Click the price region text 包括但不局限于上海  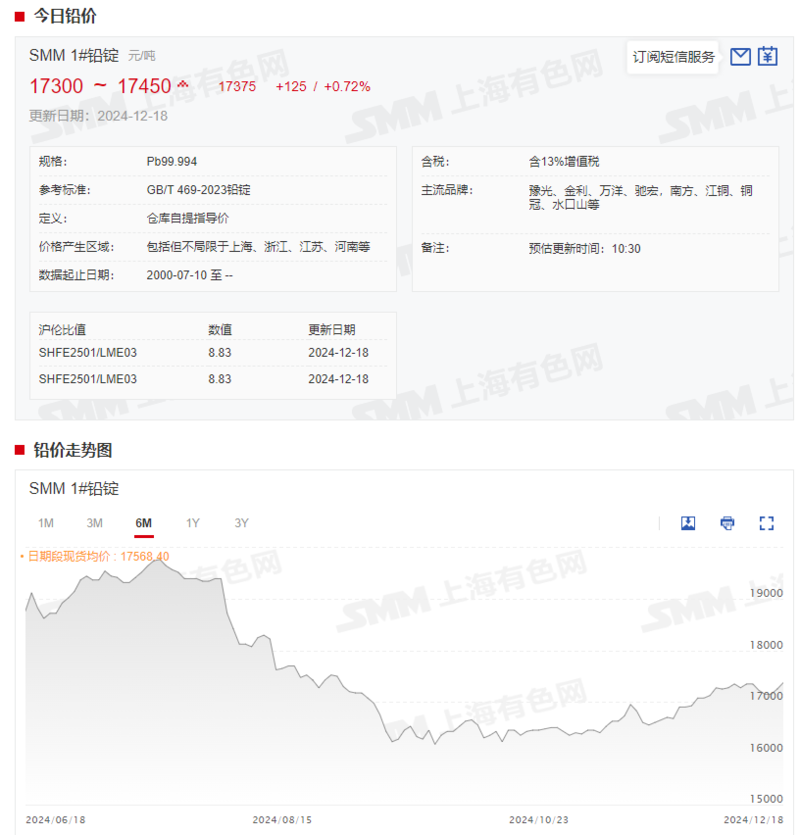258,247
